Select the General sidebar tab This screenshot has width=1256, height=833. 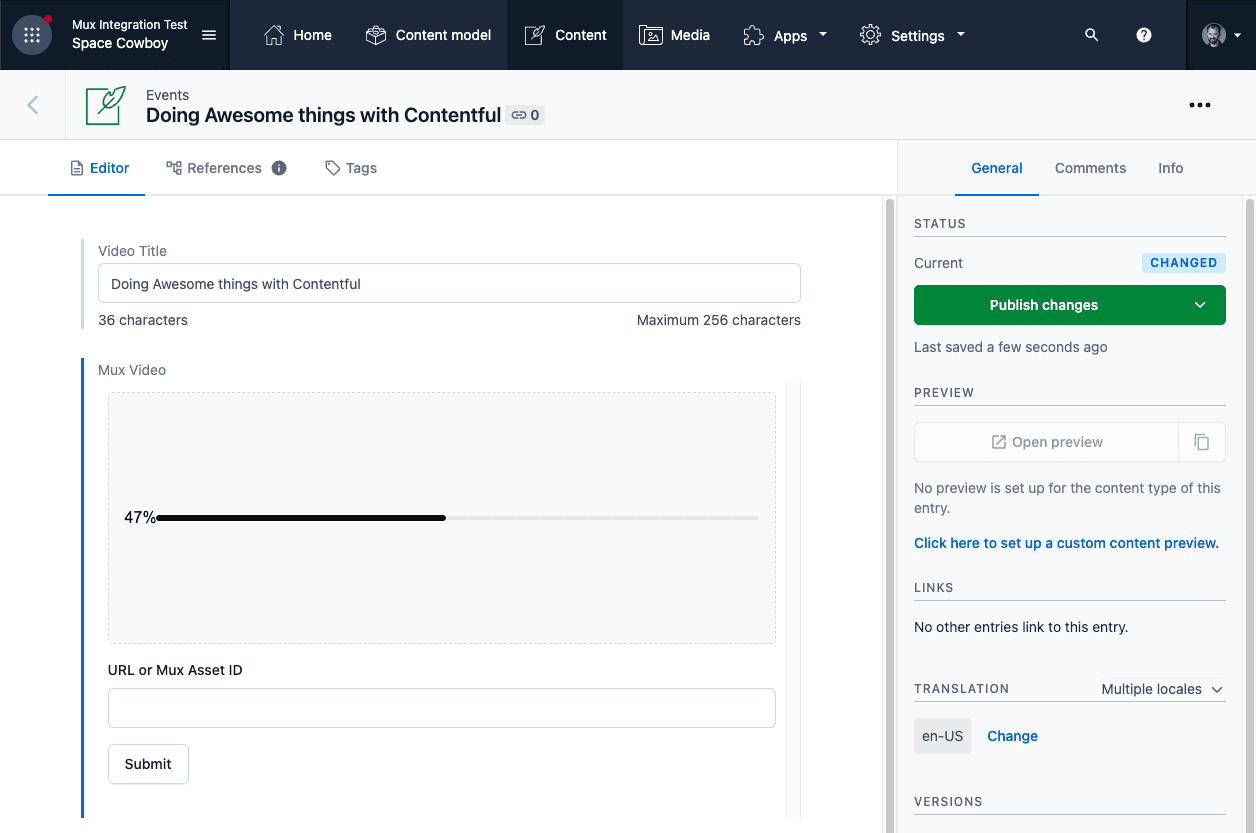[x=997, y=168]
